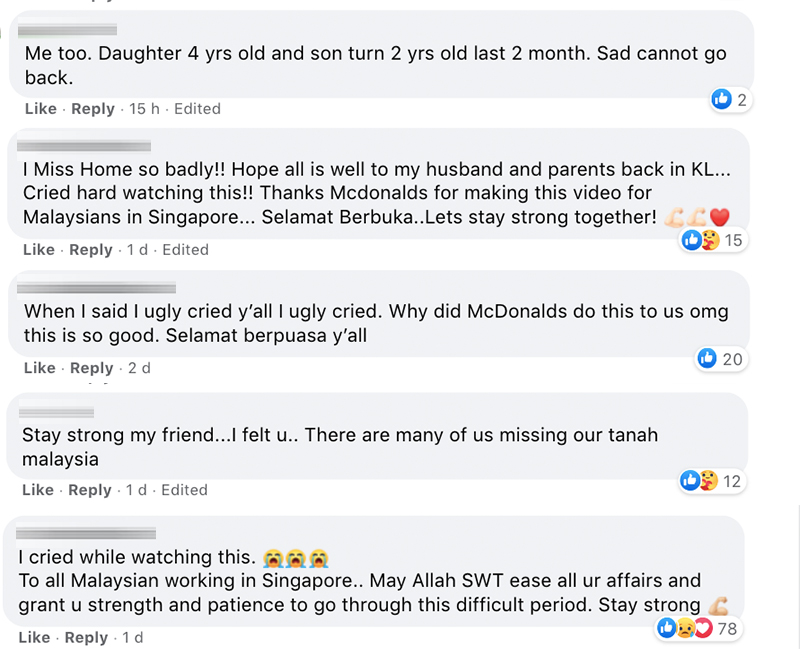This screenshot has width=800, height=649.
Task: Like the 'I ugly cried' comment
Action: tap(40, 368)
